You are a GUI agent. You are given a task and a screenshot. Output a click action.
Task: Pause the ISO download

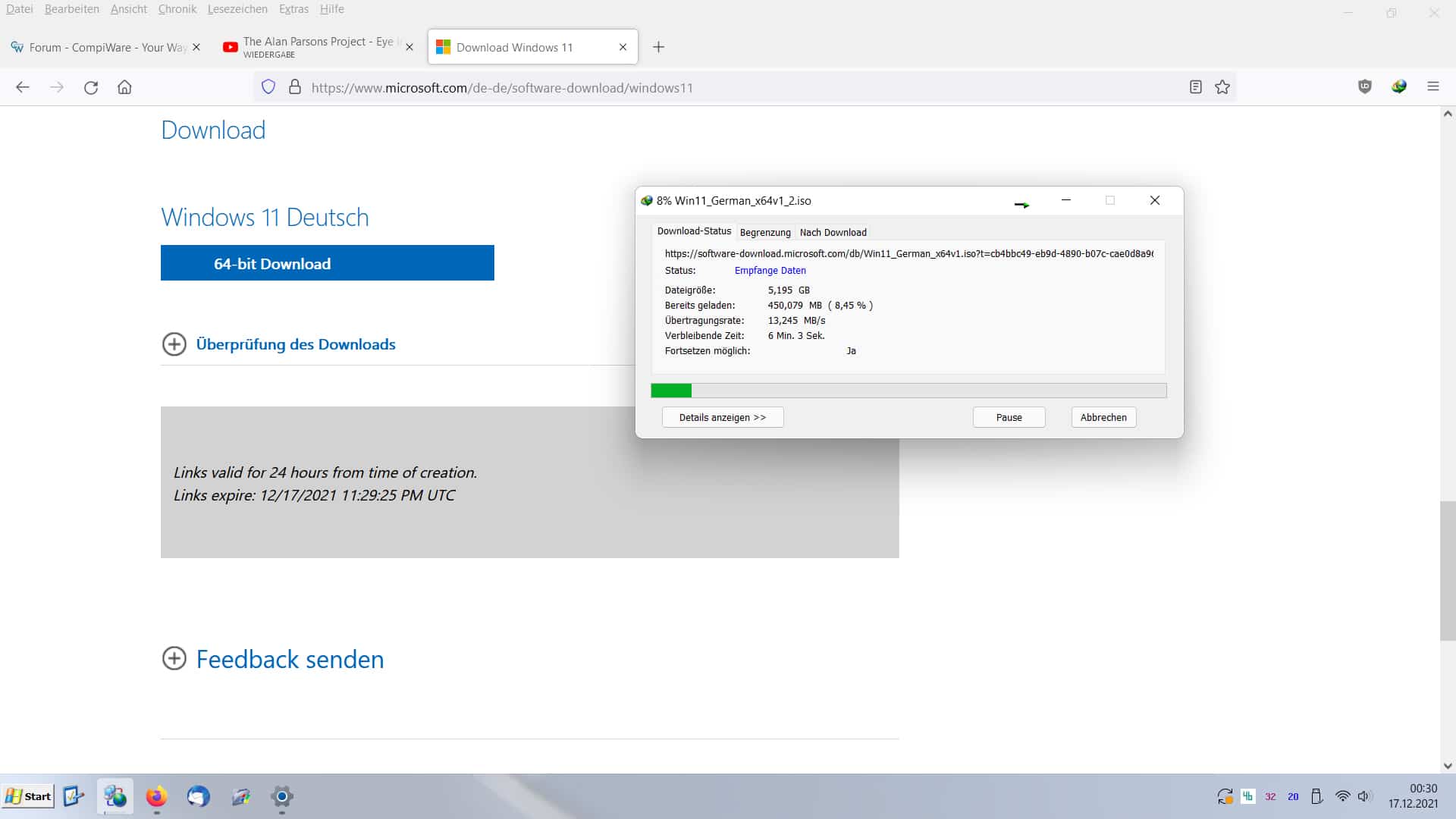(1009, 417)
